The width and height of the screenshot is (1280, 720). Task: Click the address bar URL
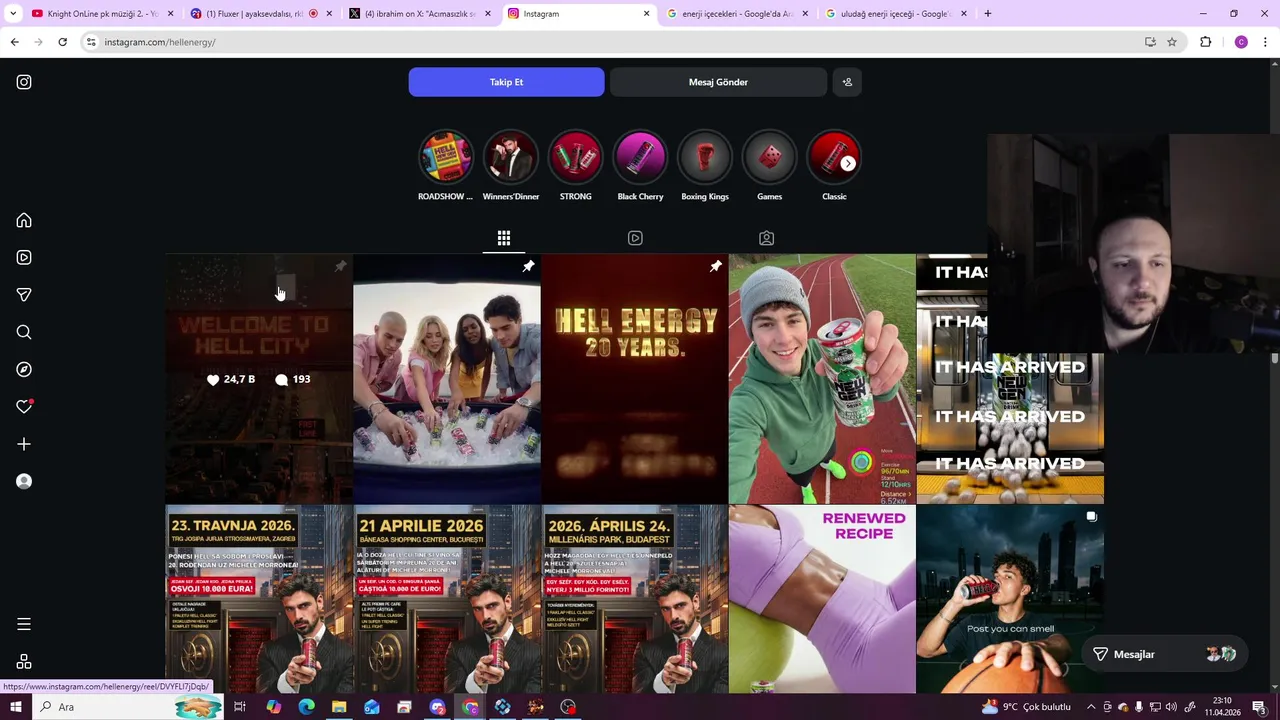click(x=160, y=42)
